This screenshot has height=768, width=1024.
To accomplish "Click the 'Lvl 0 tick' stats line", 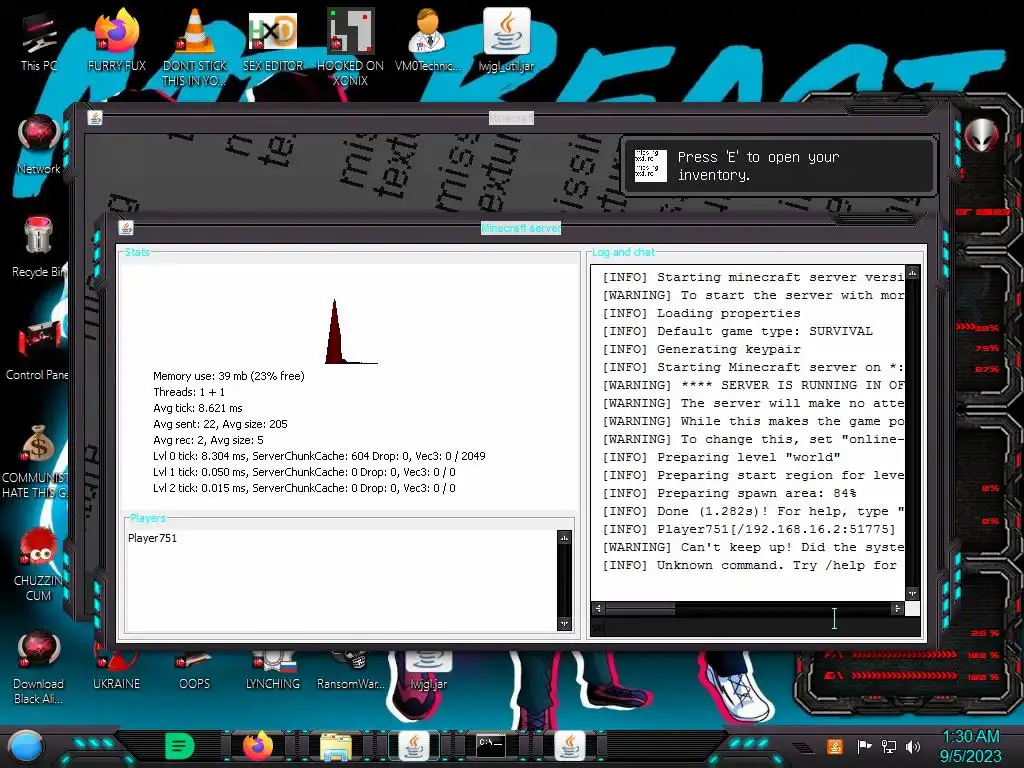I will [319, 456].
